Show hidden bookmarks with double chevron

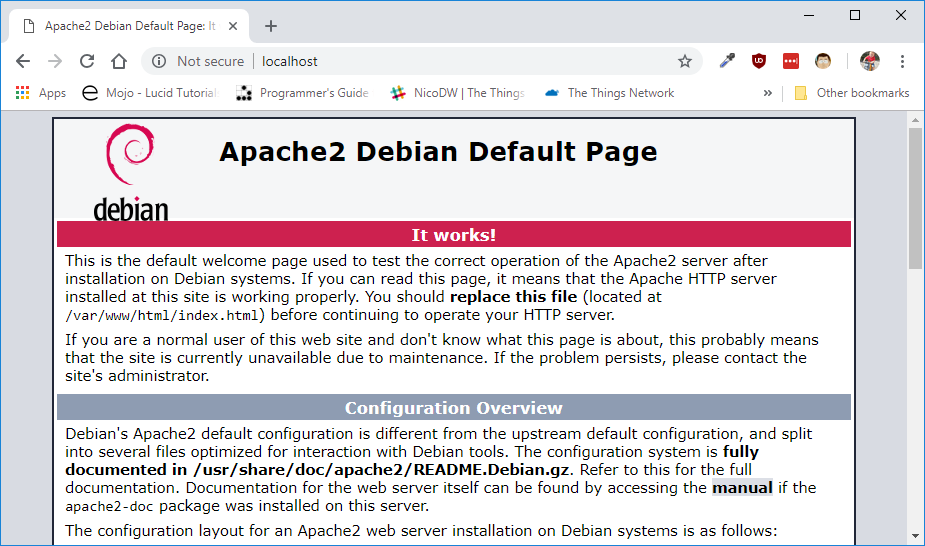tap(767, 93)
